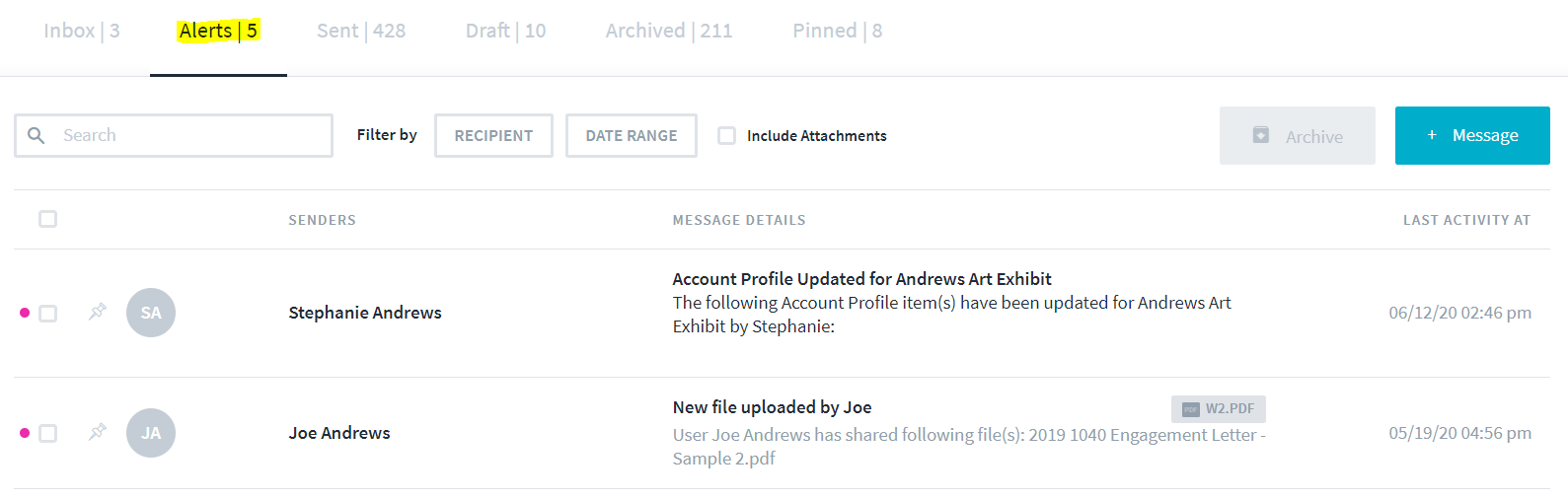Screen dimensions: 1568x500
Task: Open the Date Range filter
Action: 632,136
